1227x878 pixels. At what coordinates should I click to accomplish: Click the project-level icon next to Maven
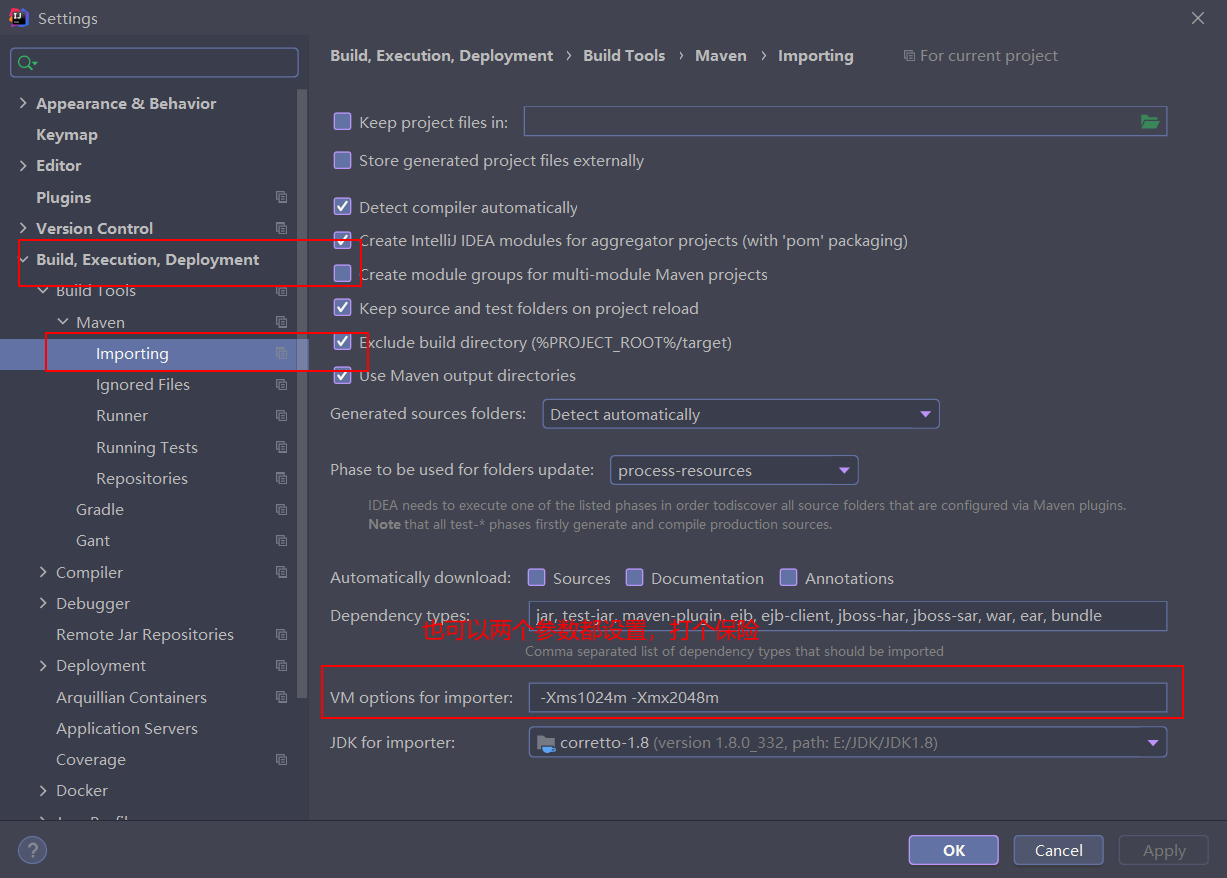(x=281, y=322)
